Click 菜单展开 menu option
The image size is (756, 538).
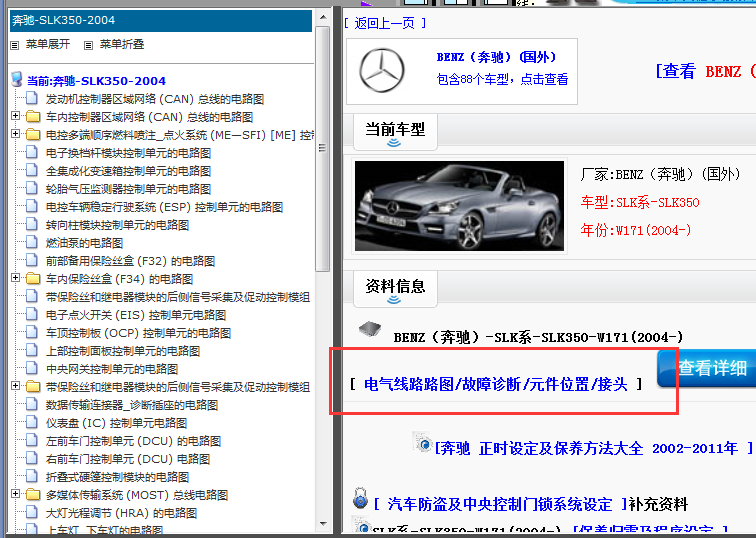(48, 44)
